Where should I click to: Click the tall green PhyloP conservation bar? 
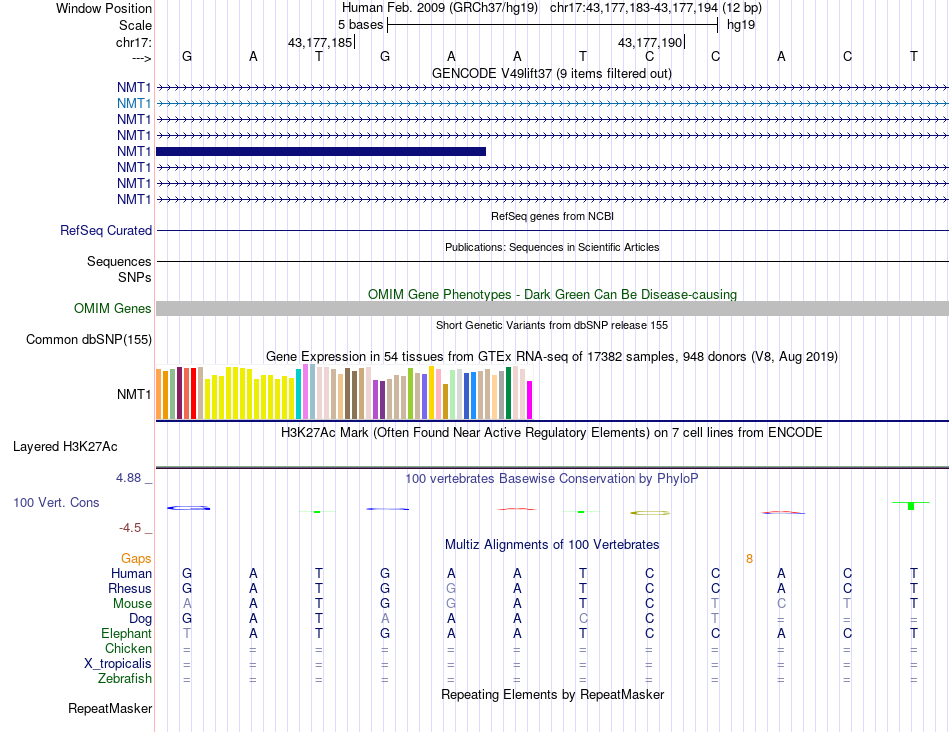[911, 505]
